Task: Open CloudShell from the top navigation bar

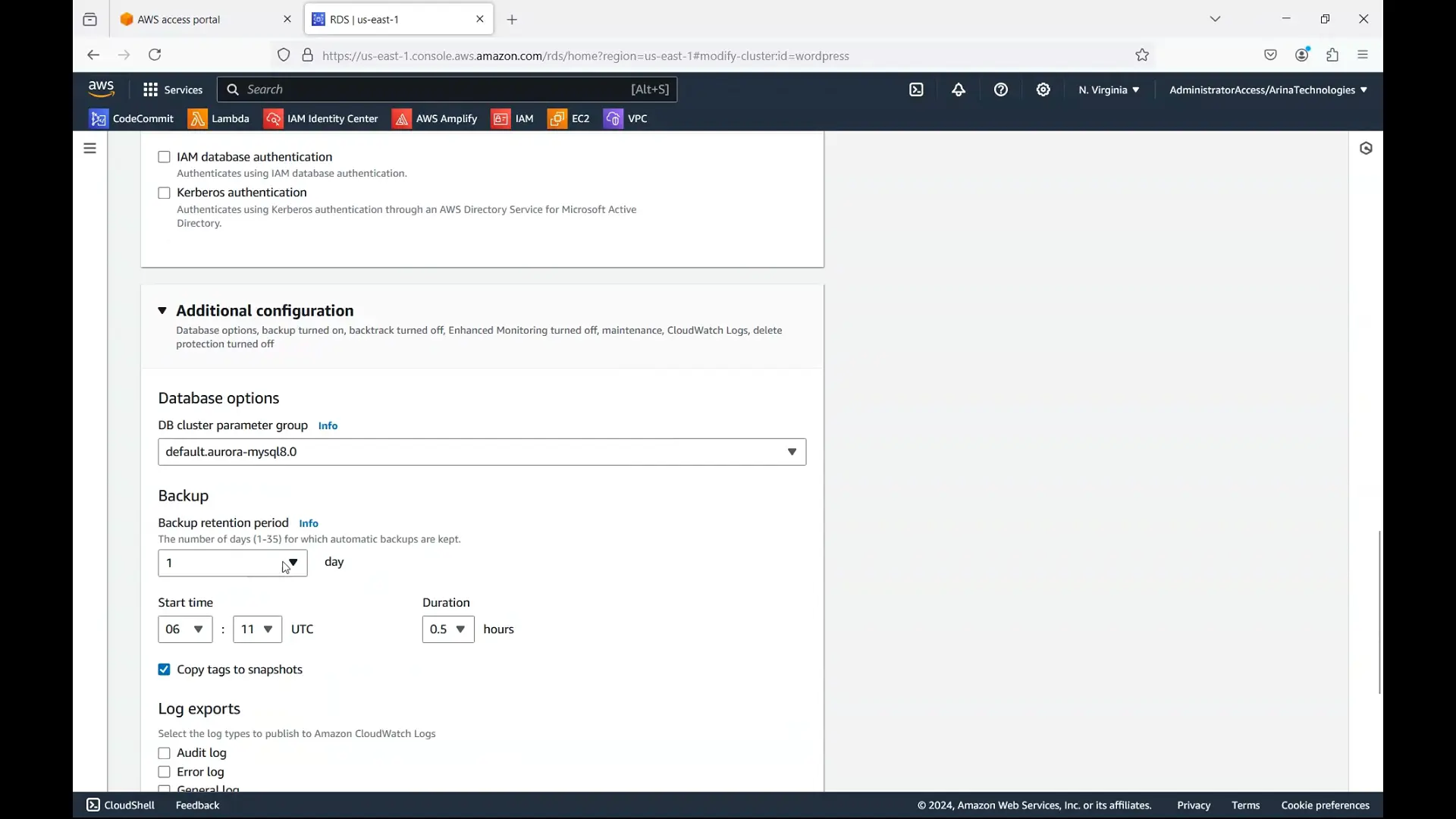Action: tap(917, 90)
